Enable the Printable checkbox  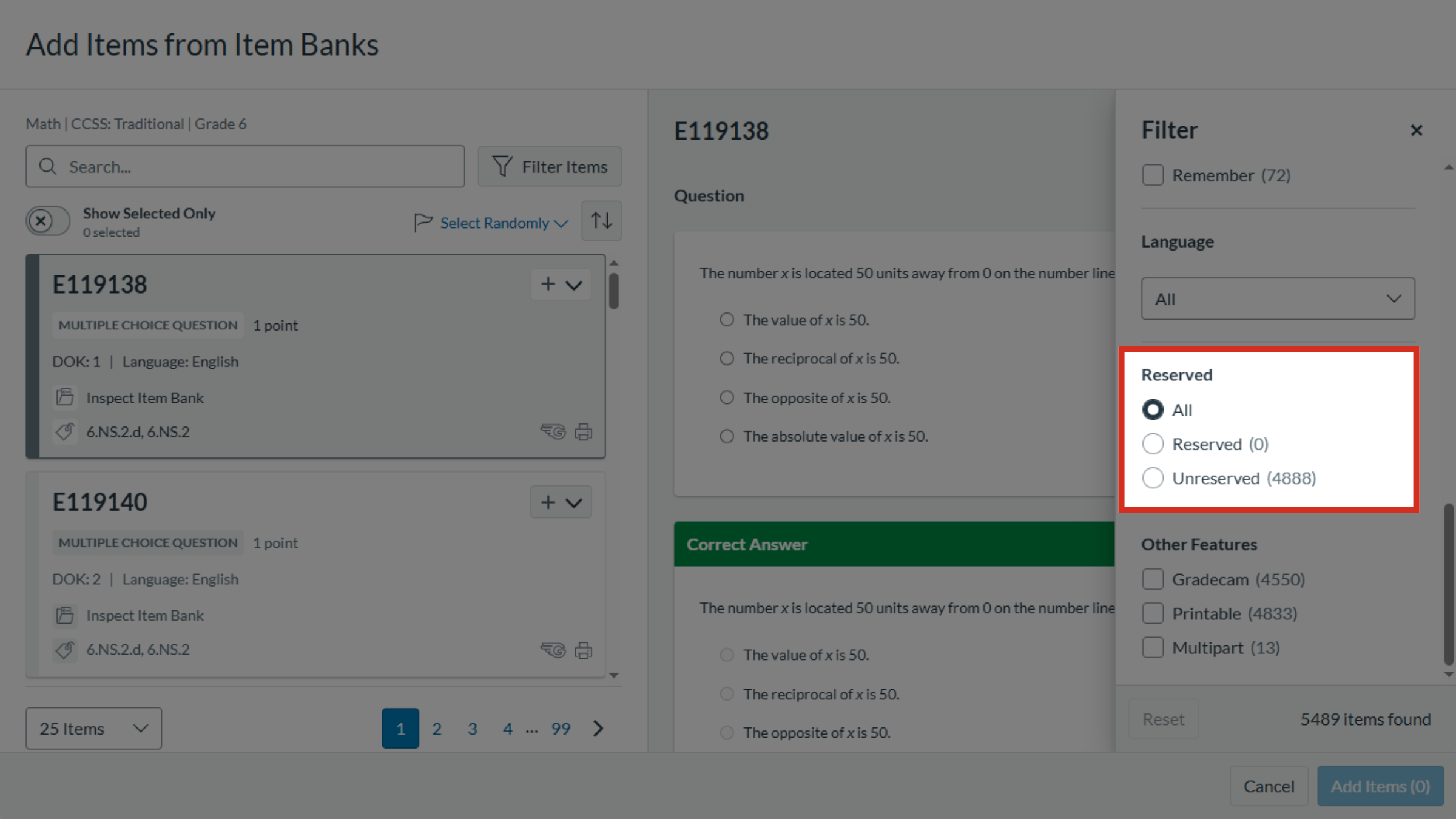(1153, 613)
